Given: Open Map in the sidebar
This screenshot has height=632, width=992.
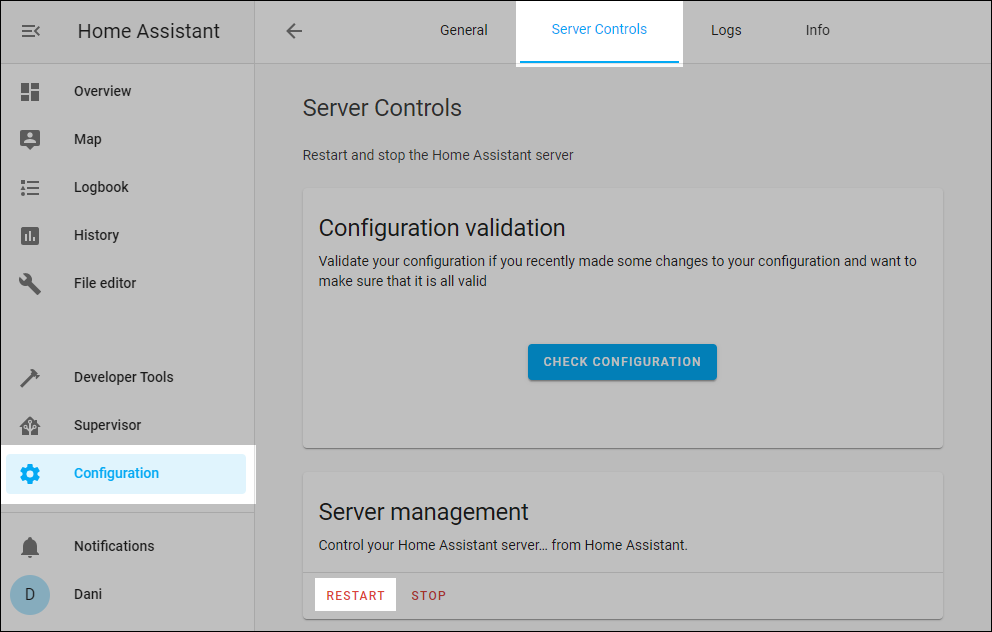Looking at the screenshot, I should click(x=127, y=139).
